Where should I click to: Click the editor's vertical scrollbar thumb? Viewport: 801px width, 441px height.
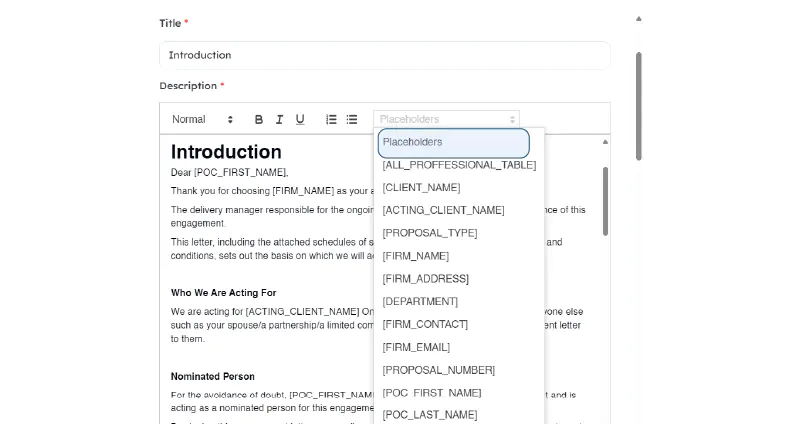pos(605,200)
